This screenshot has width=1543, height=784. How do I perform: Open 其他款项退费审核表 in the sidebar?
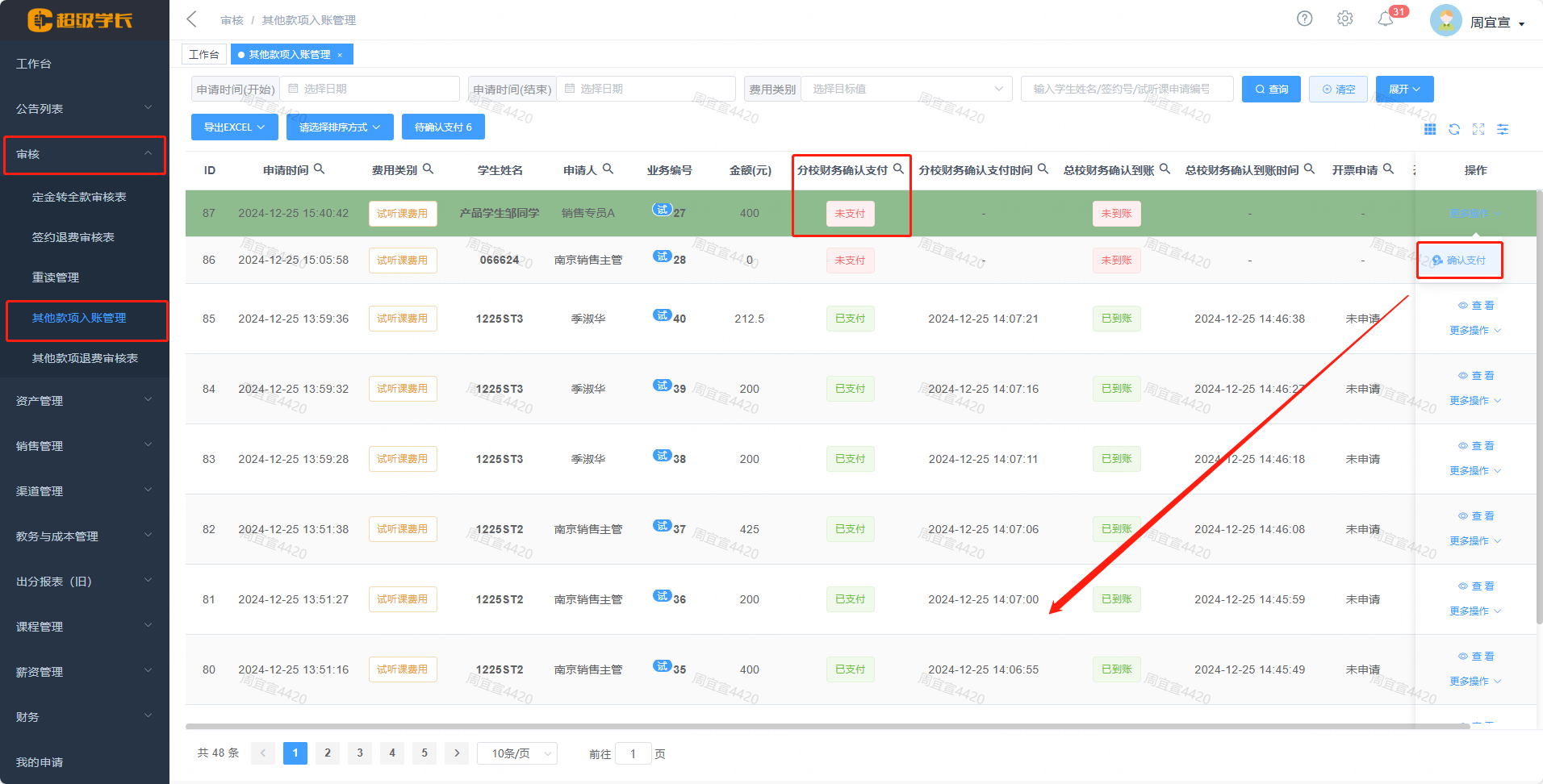tap(85, 358)
